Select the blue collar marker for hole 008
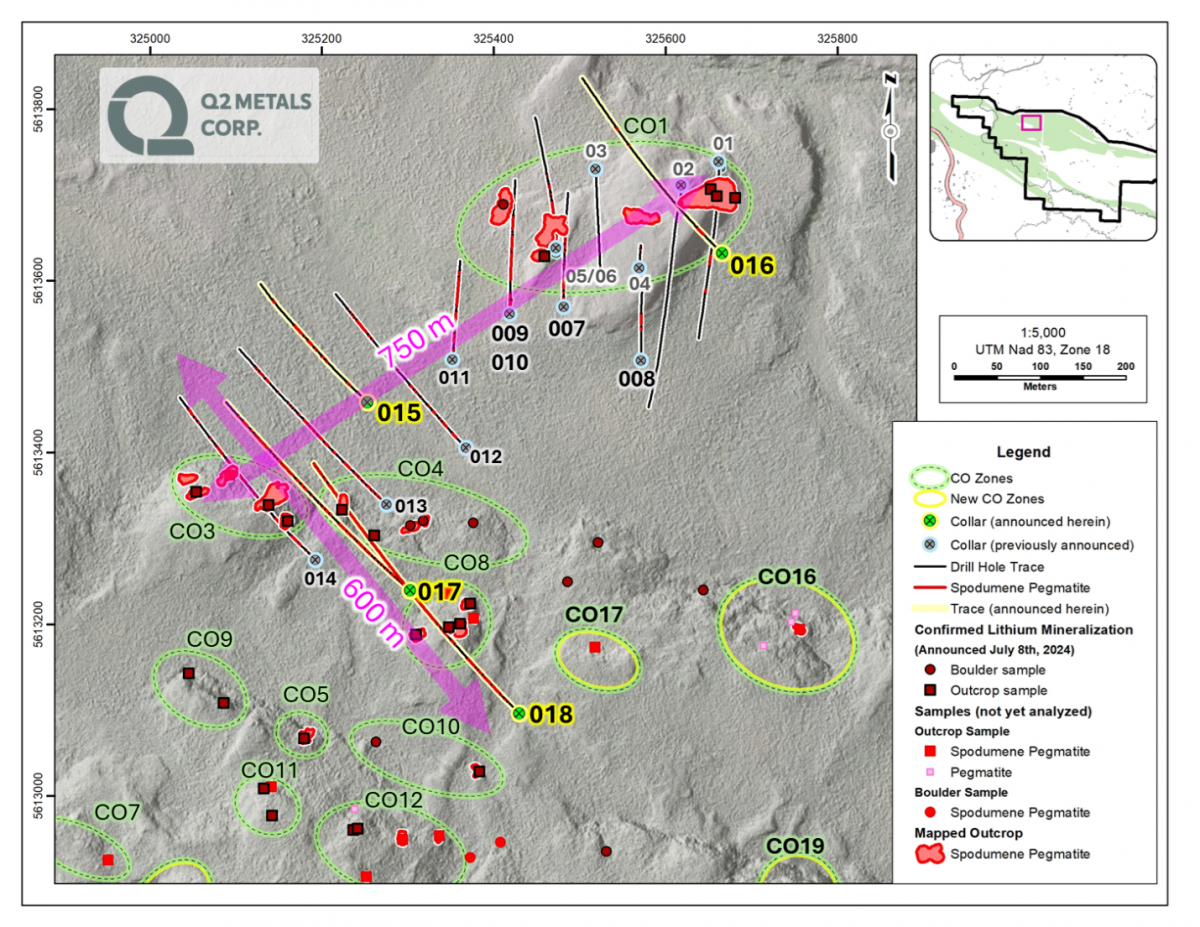The height and width of the screenshot is (927, 1200). point(641,360)
